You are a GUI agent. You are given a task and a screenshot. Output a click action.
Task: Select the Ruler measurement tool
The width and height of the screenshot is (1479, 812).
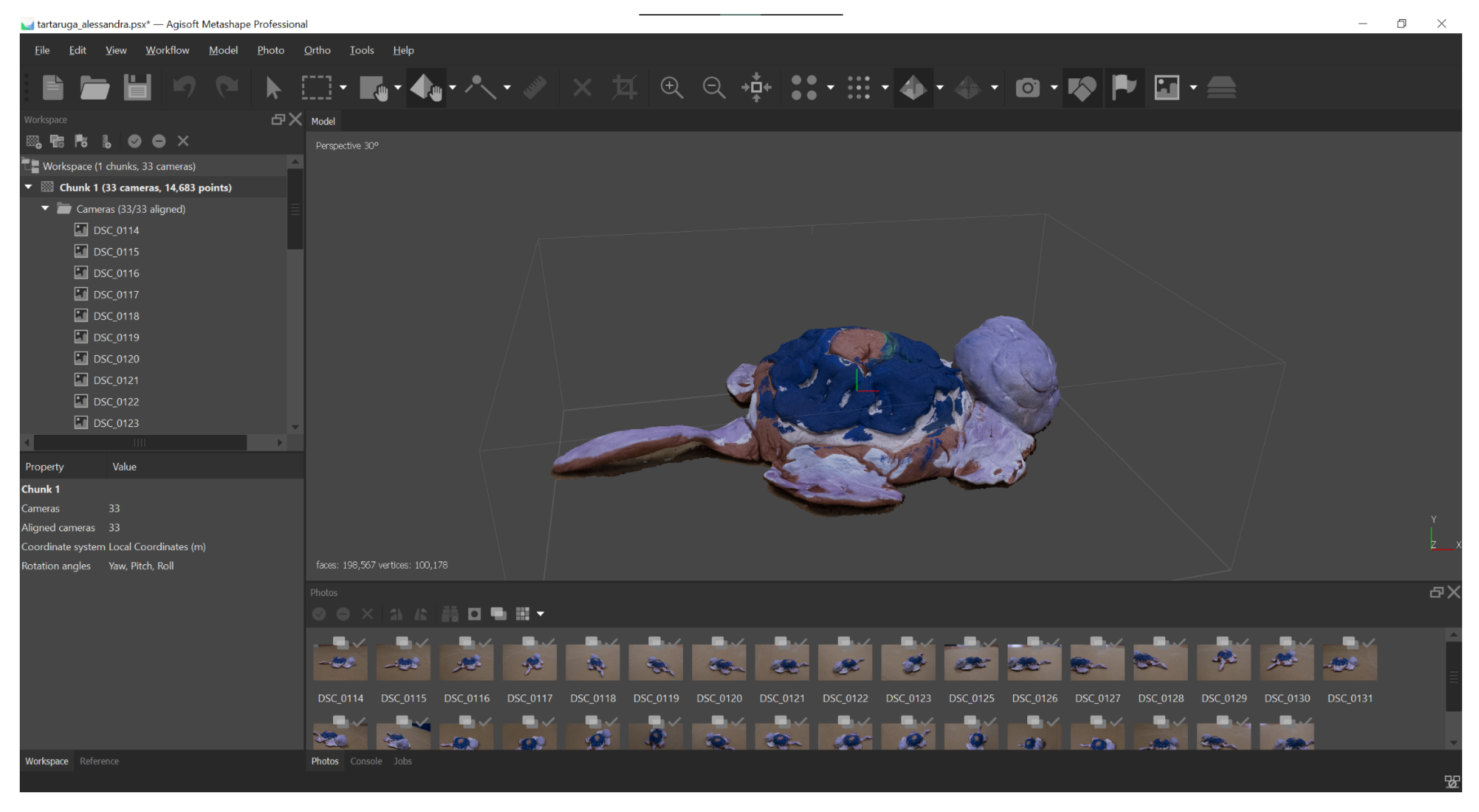(x=534, y=88)
